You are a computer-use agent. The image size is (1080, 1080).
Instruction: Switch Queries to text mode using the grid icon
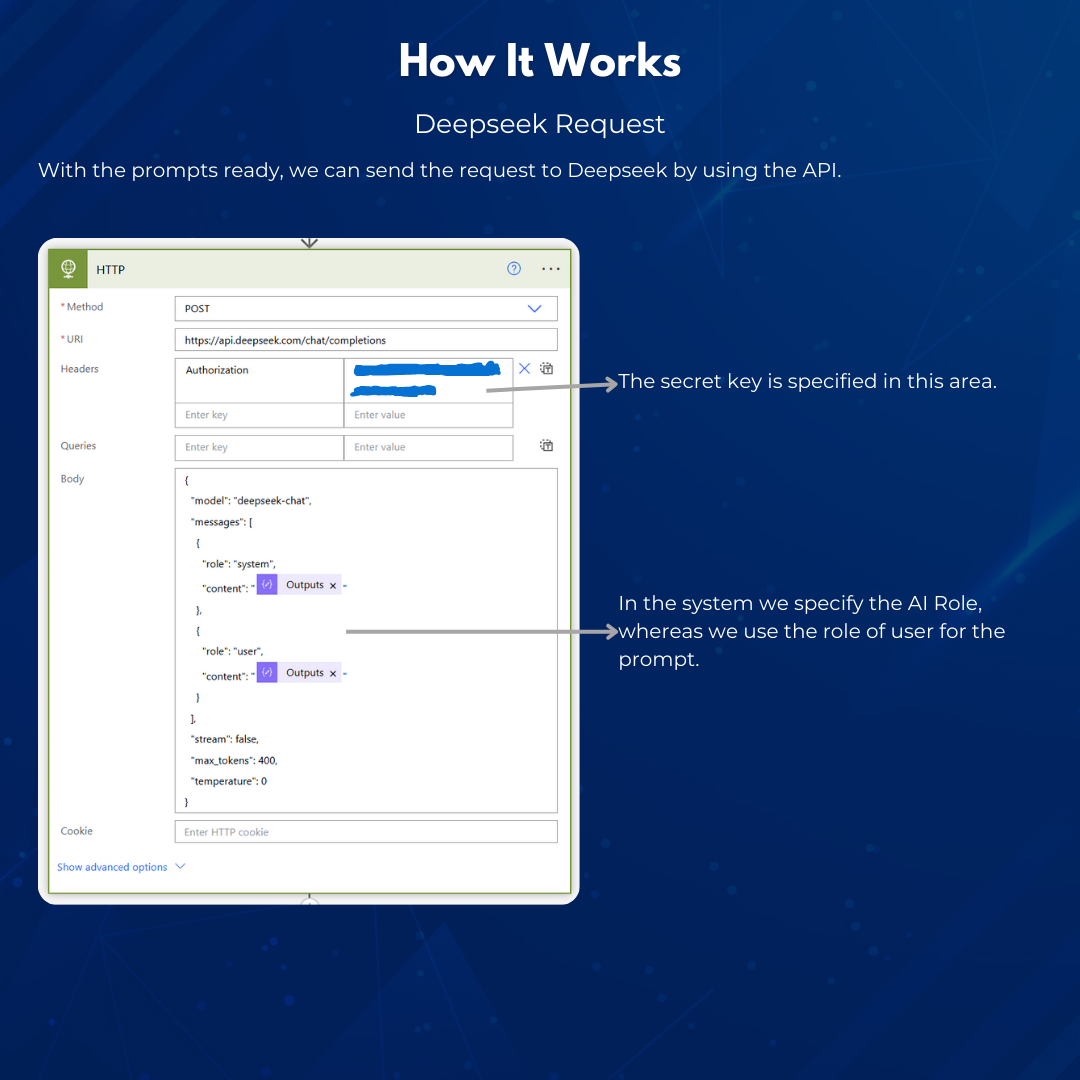coord(546,446)
